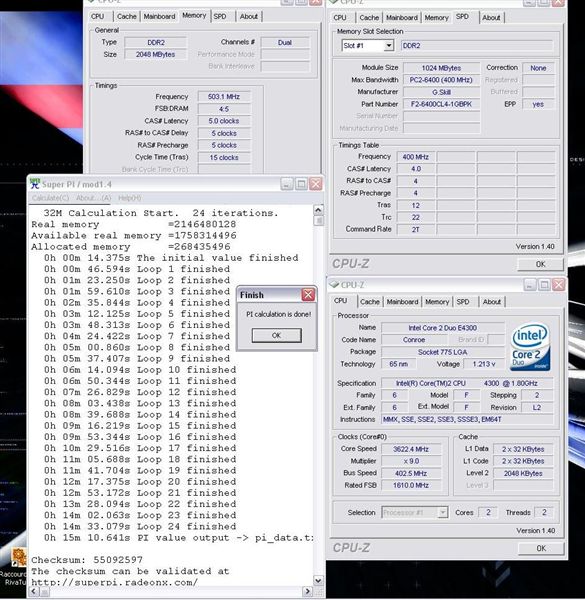The image size is (585, 600).
Task: Open SPD tab in bottom CPU-Z window
Action: click(x=463, y=302)
